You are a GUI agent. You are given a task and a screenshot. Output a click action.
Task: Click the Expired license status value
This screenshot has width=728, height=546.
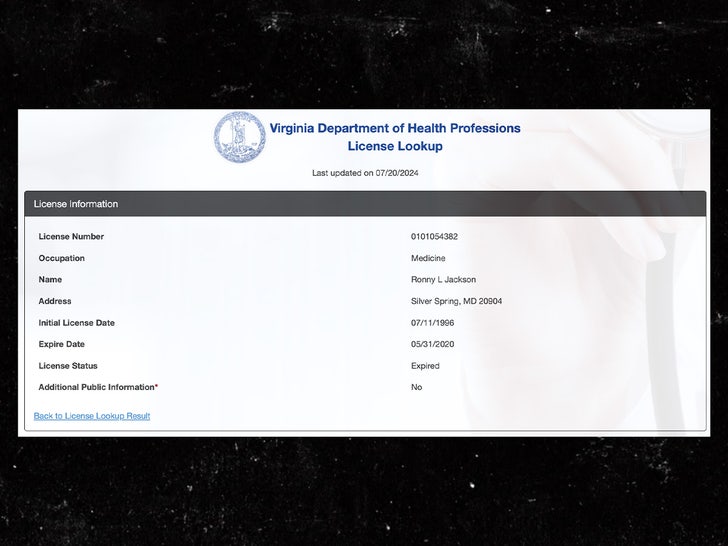pyautogui.click(x=425, y=366)
